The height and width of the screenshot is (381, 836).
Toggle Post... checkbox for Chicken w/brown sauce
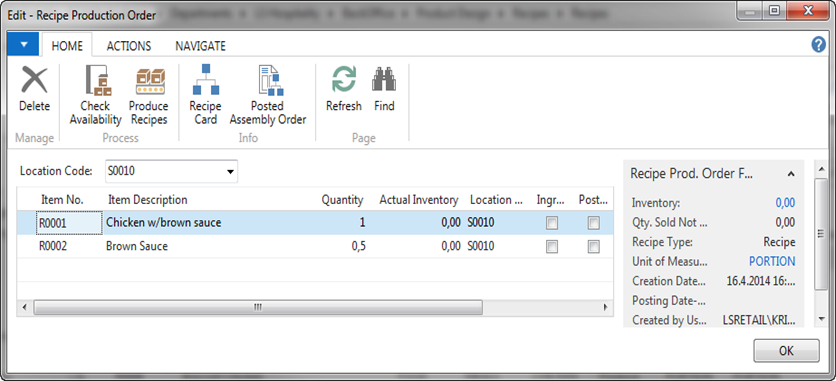point(593,223)
